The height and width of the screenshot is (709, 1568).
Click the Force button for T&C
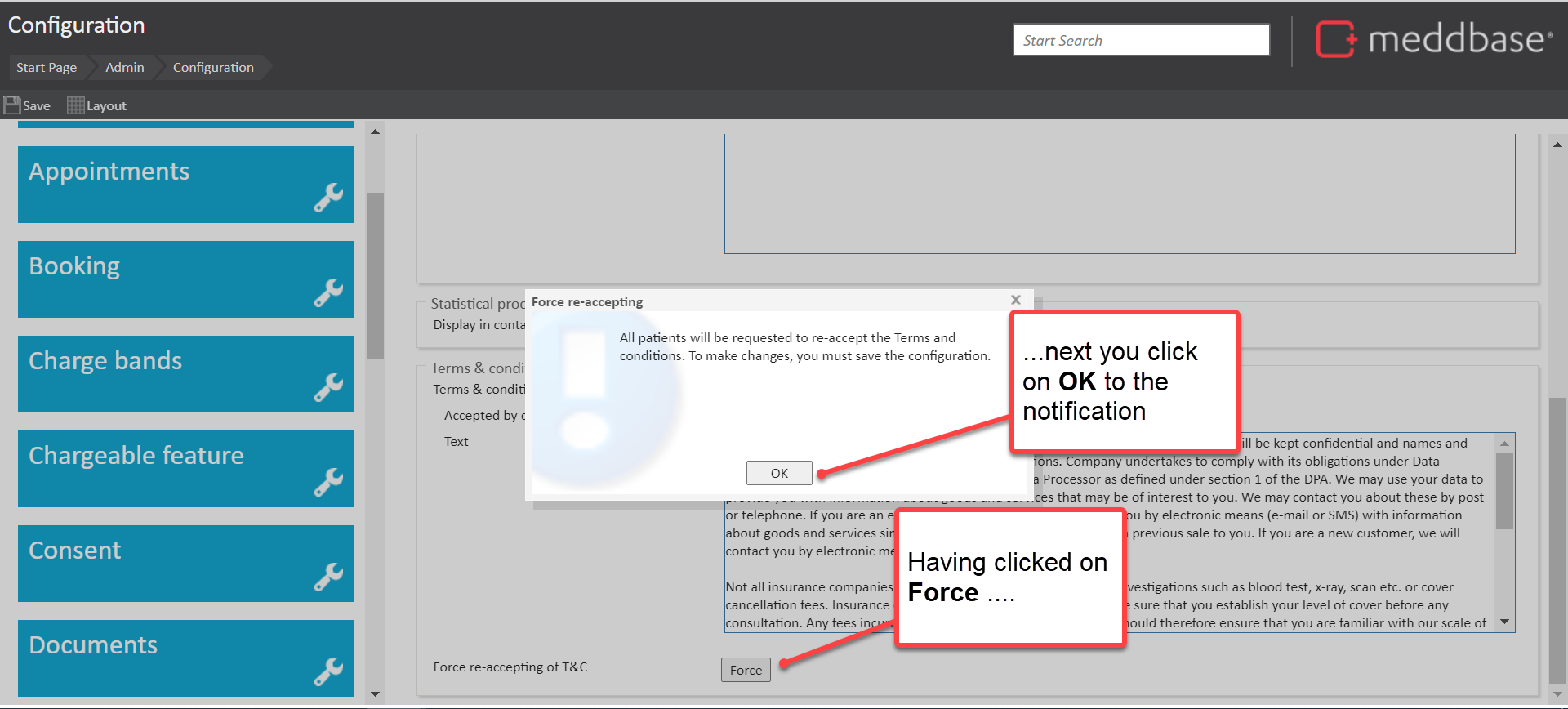746,670
